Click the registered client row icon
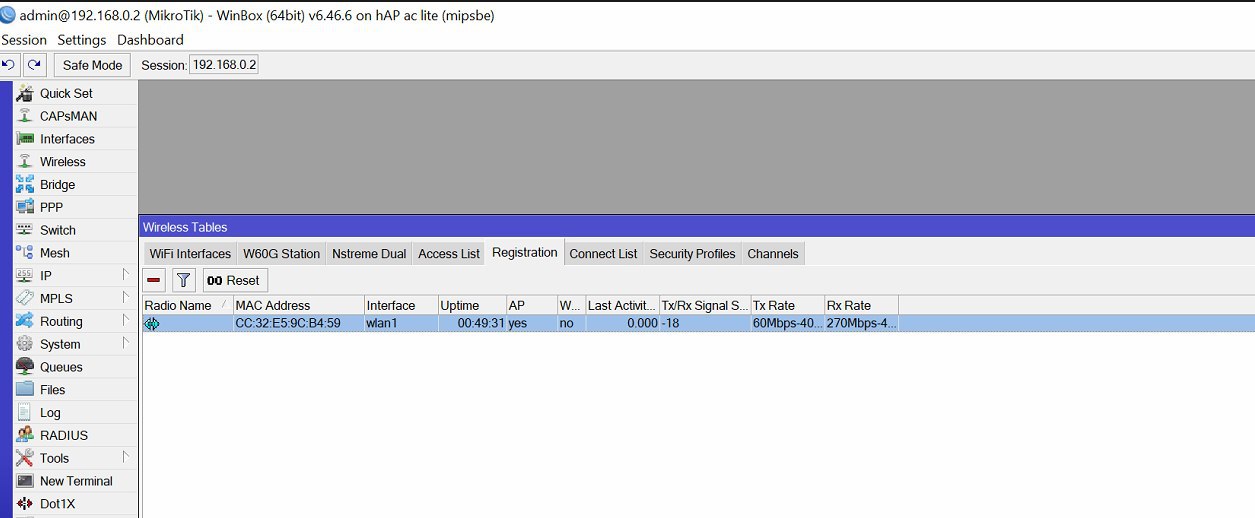1255x518 pixels. [x=152, y=324]
